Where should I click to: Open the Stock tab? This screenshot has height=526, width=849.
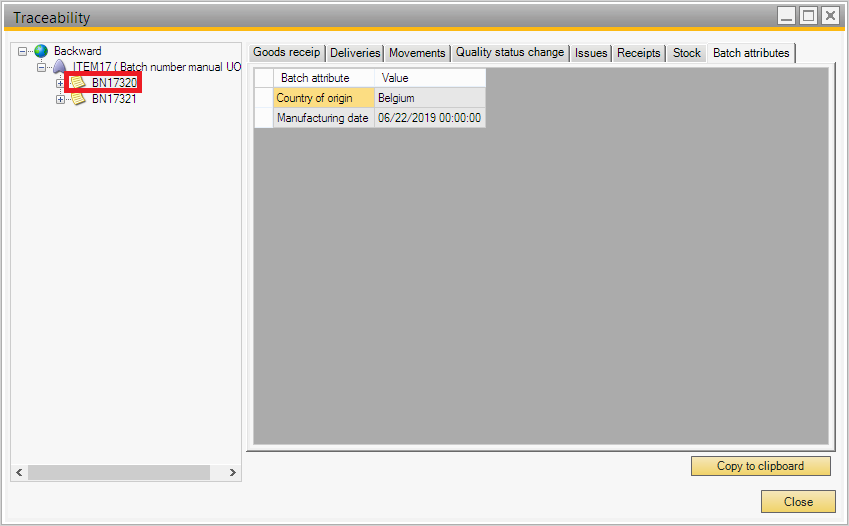pos(687,53)
